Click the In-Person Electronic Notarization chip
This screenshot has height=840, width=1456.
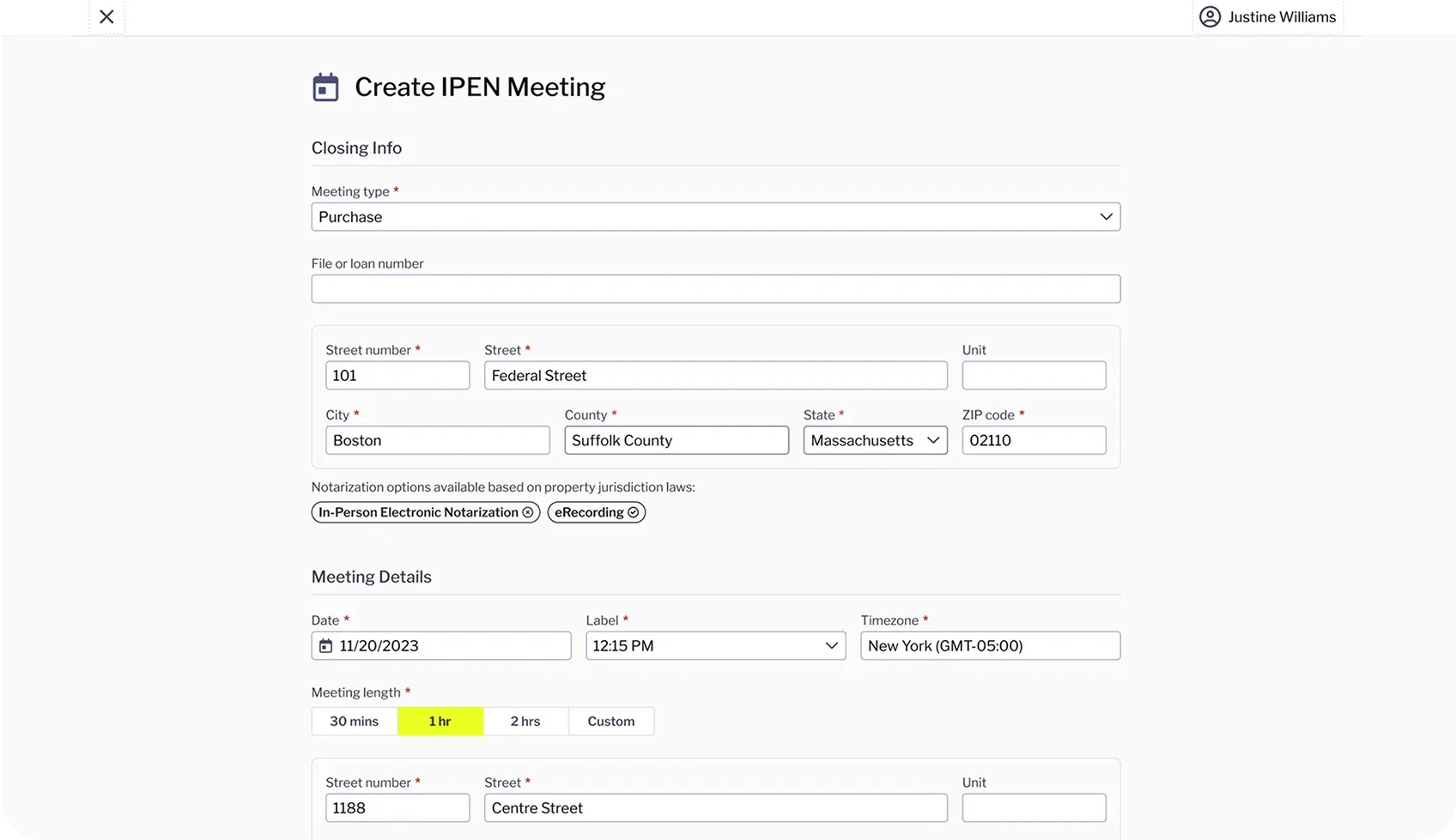coord(425,512)
